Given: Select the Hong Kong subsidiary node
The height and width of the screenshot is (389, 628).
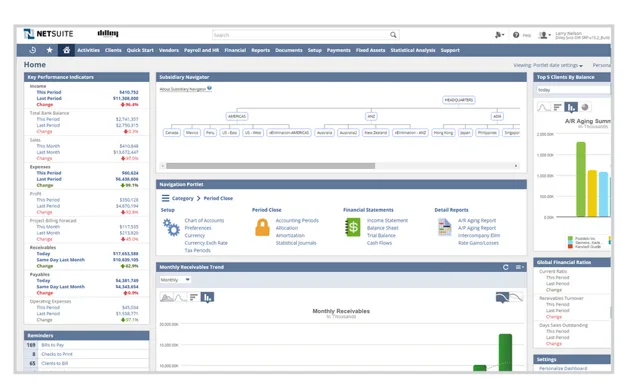Looking at the screenshot, I should coord(443,133).
